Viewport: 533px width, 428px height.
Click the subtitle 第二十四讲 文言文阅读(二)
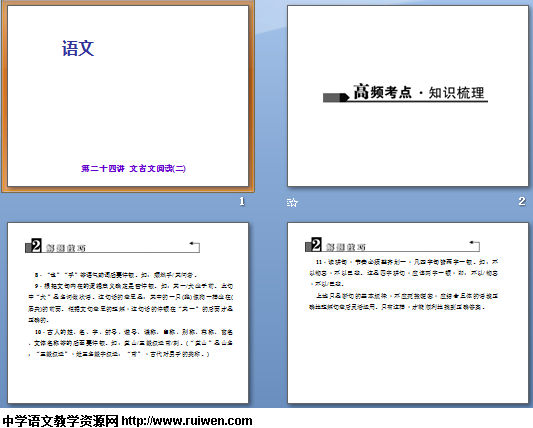pyautogui.click(x=133, y=168)
